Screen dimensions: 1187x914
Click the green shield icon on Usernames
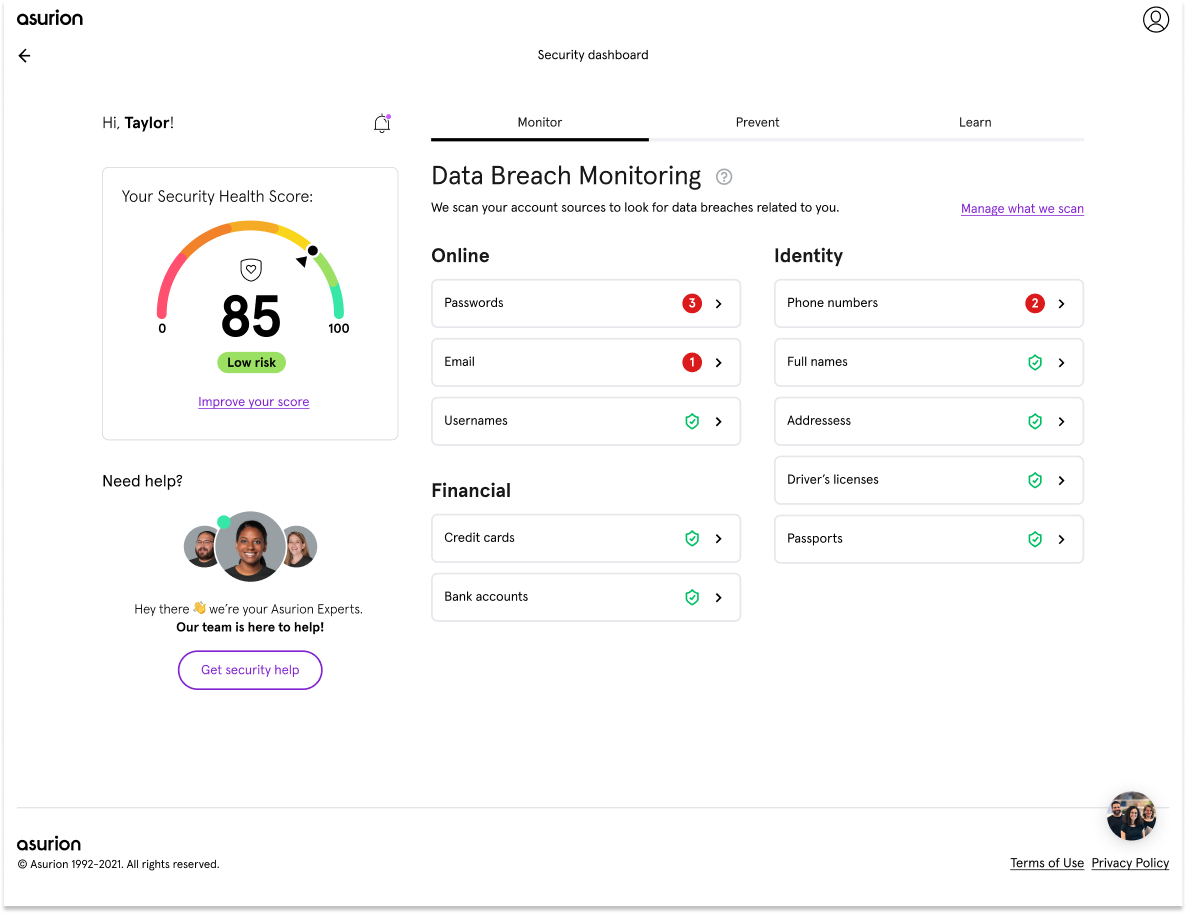tap(692, 421)
